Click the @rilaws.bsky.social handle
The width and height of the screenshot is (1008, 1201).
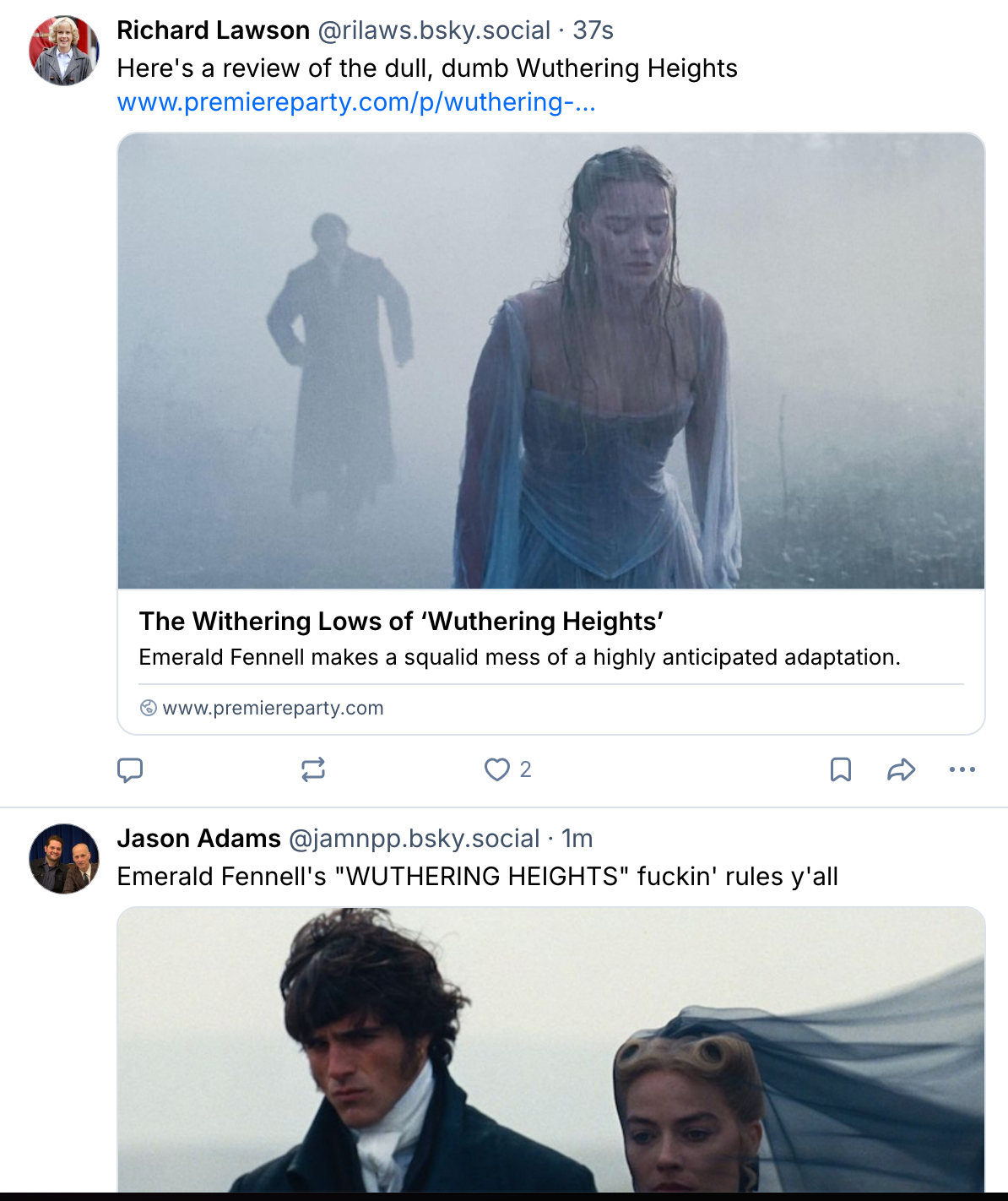pos(434,30)
